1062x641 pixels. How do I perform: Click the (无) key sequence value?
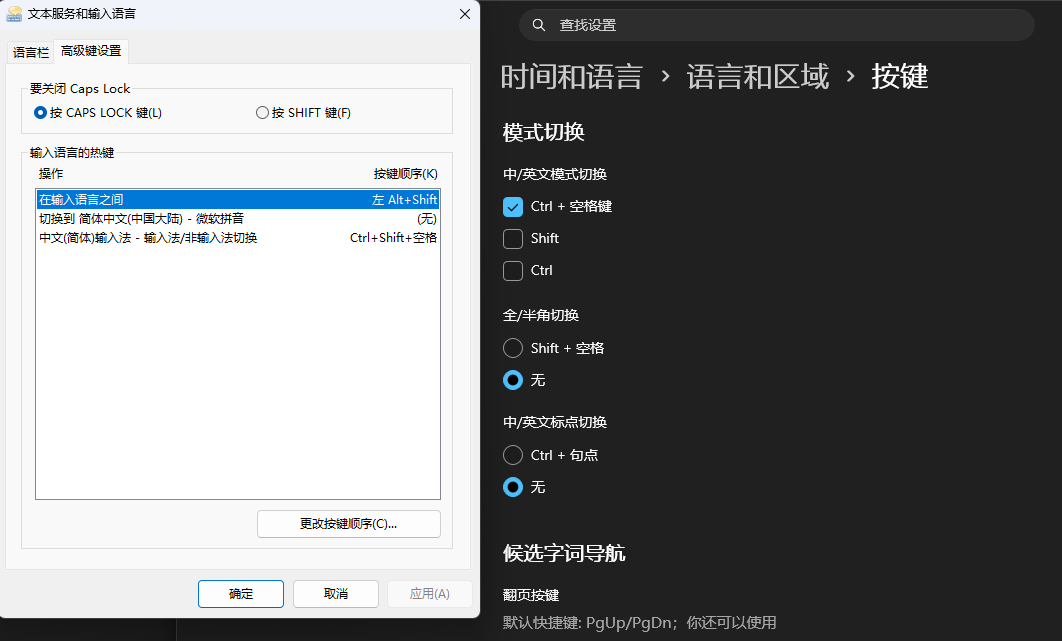point(427,218)
